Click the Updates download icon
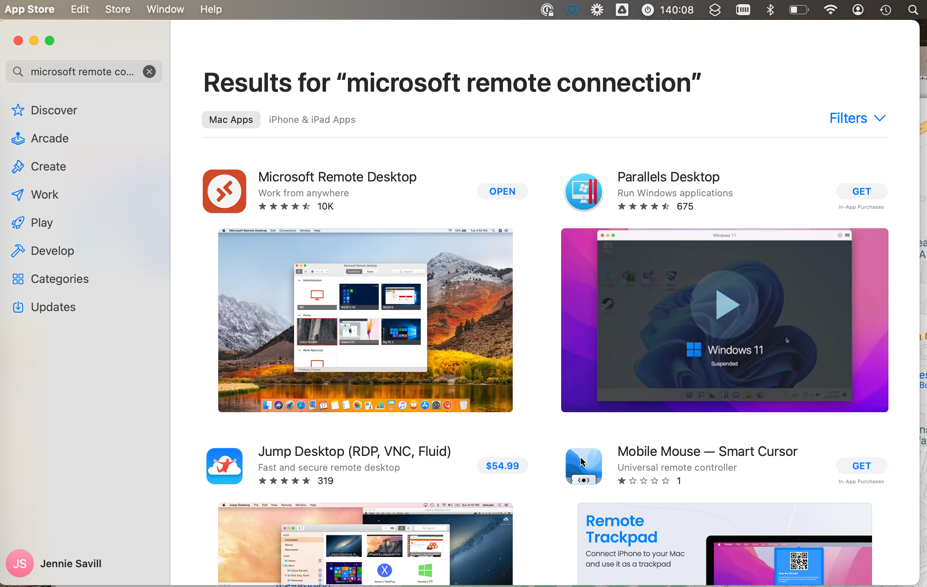The image size is (927, 587). click(x=18, y=307)
